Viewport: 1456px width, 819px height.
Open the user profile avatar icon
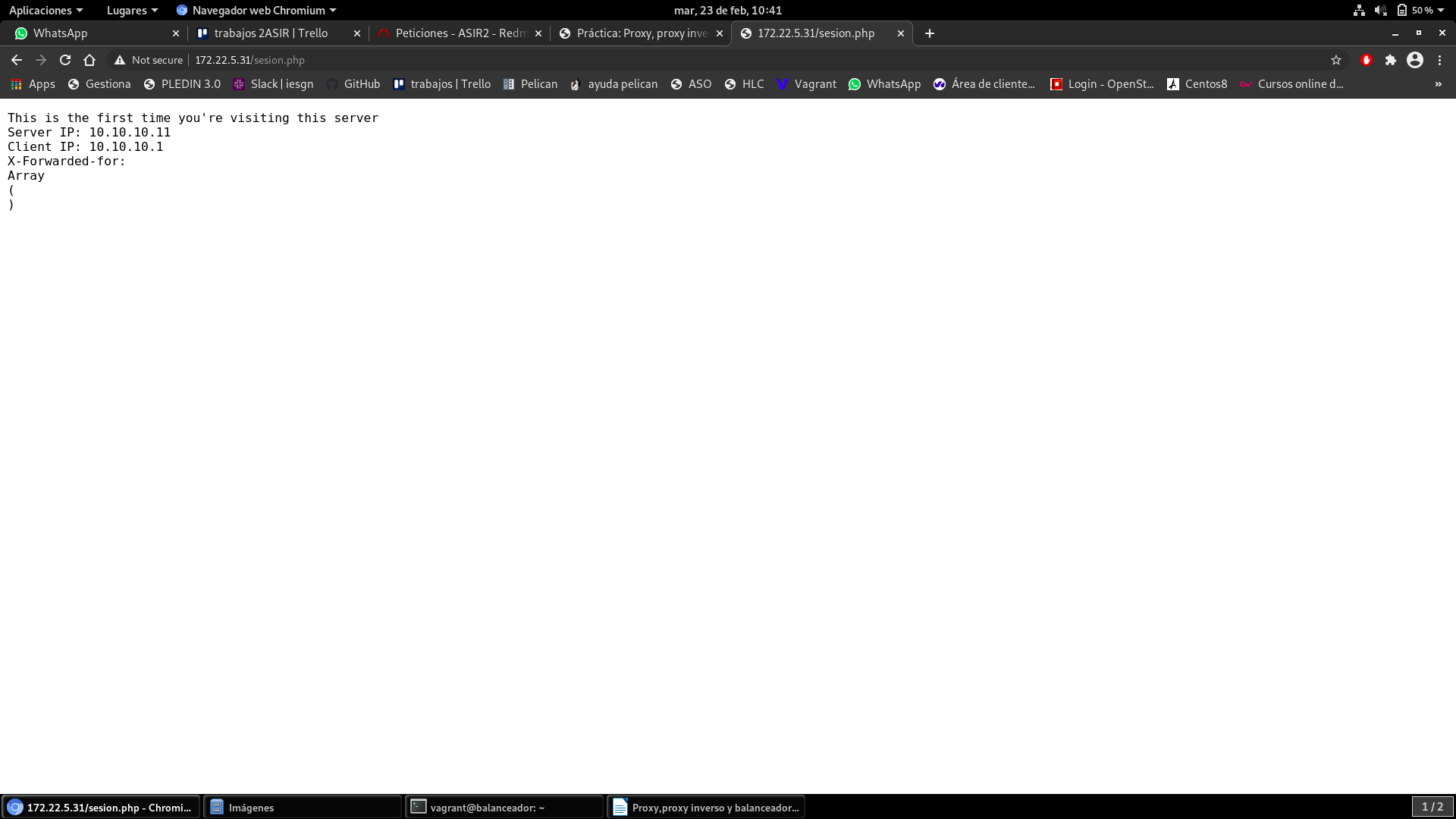pos(1414,60)
